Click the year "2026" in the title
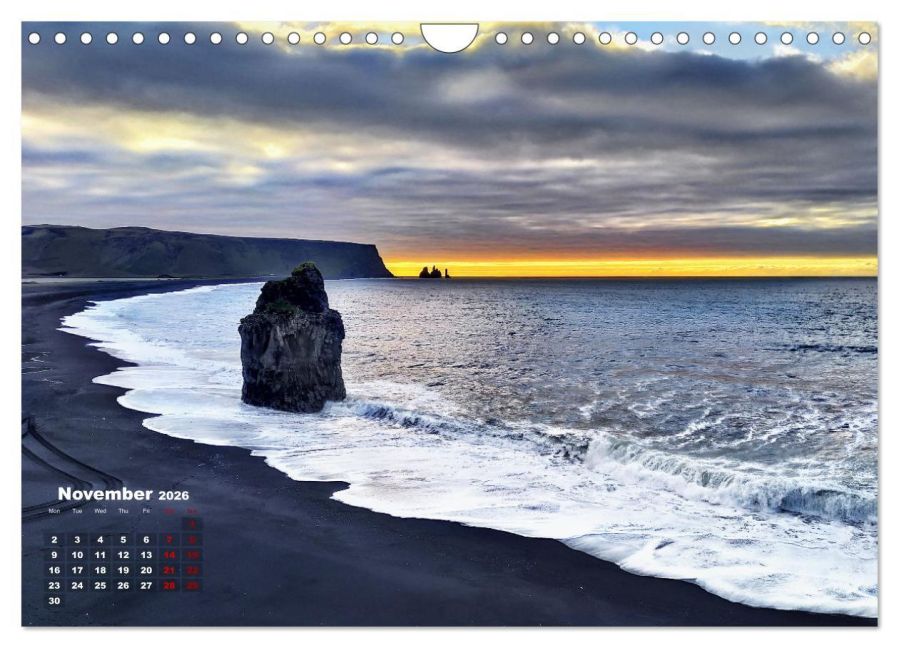899x648 pixels. 174,495
